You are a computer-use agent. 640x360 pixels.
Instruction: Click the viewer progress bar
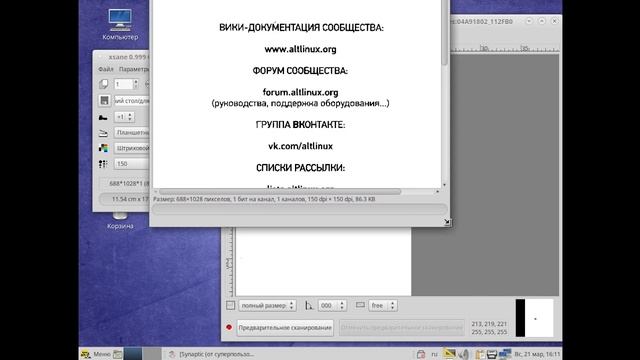(x=300, y=209)
